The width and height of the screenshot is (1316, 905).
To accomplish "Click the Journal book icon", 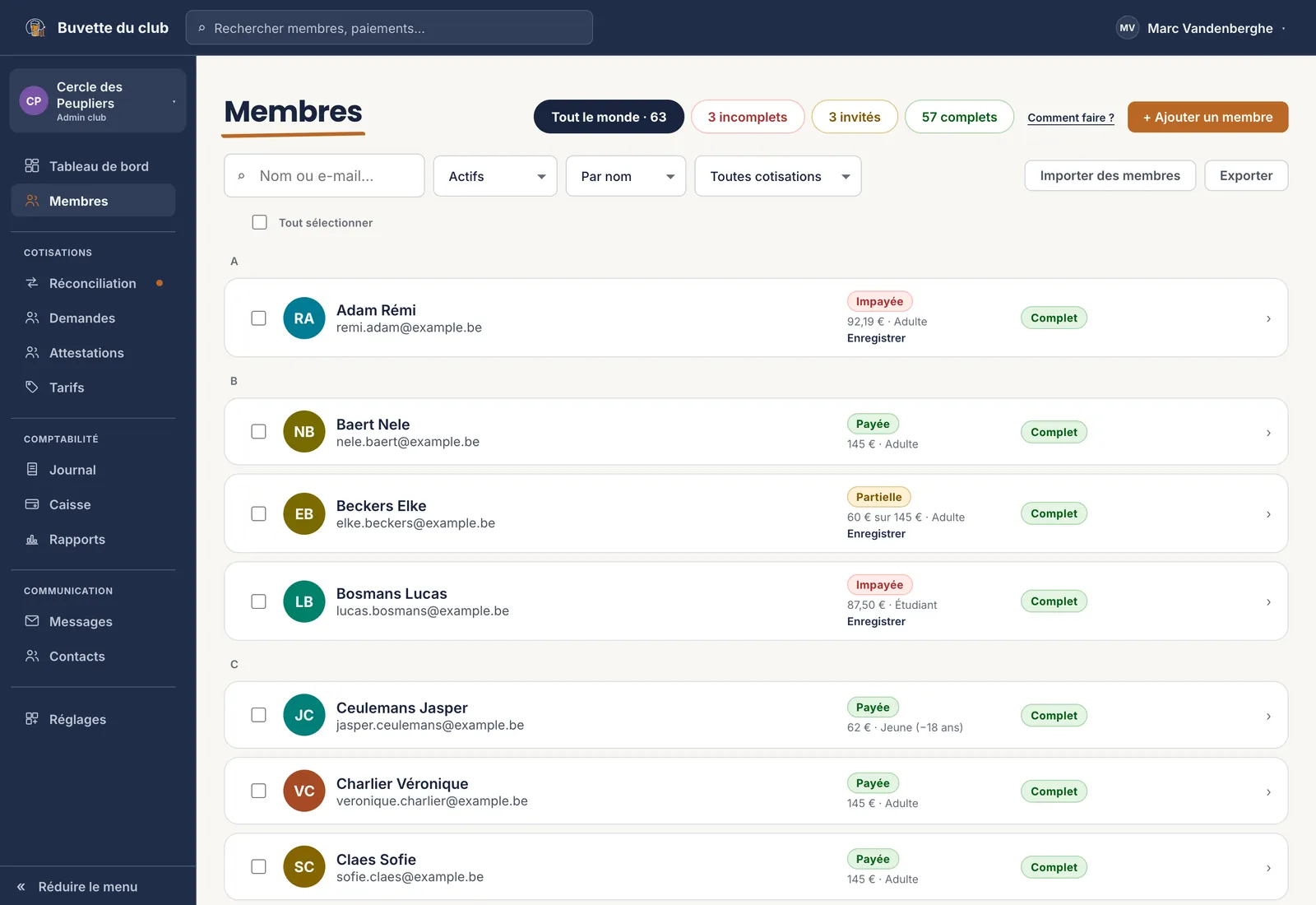I will point(32,470).
